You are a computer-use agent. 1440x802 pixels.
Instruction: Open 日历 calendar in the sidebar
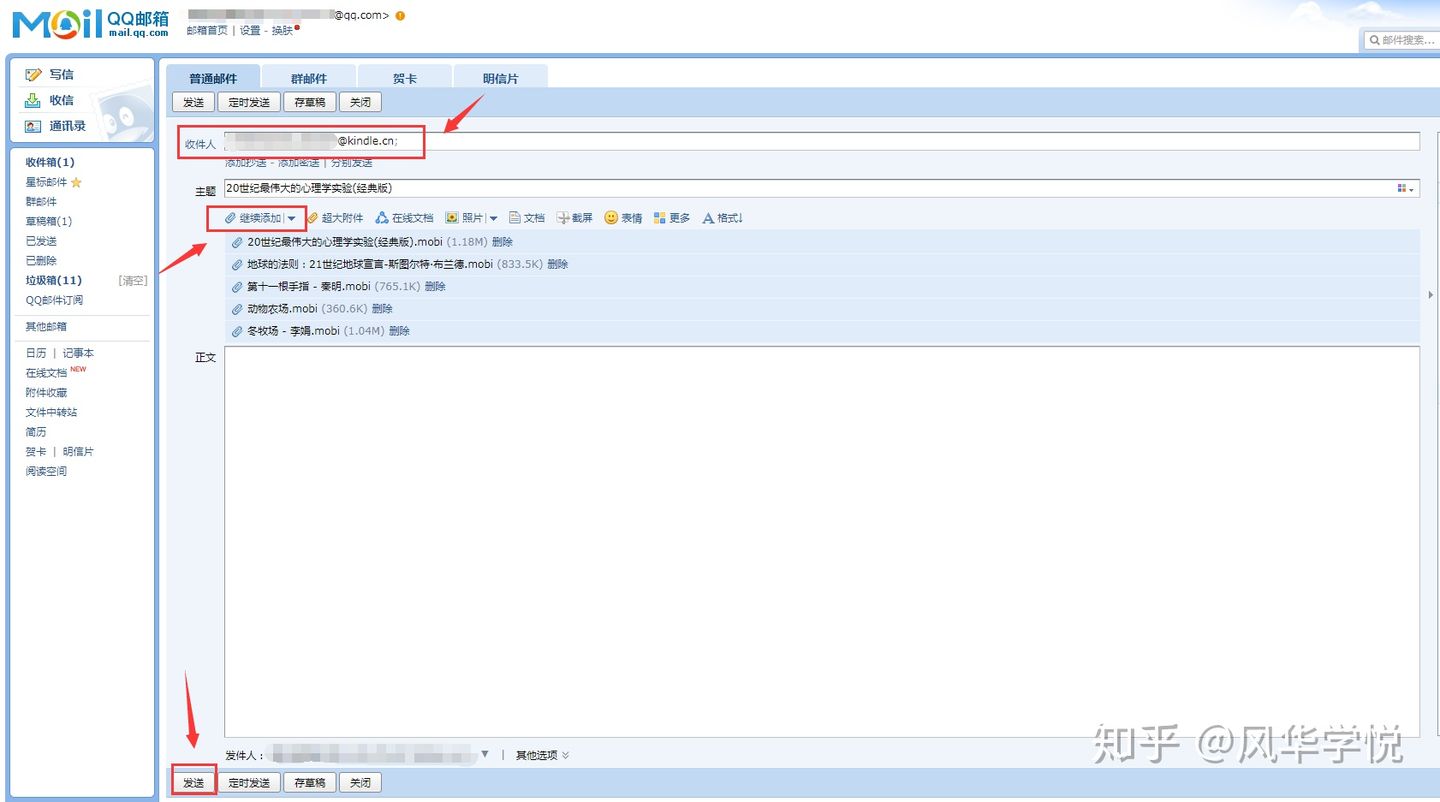(x=36, y=353)
